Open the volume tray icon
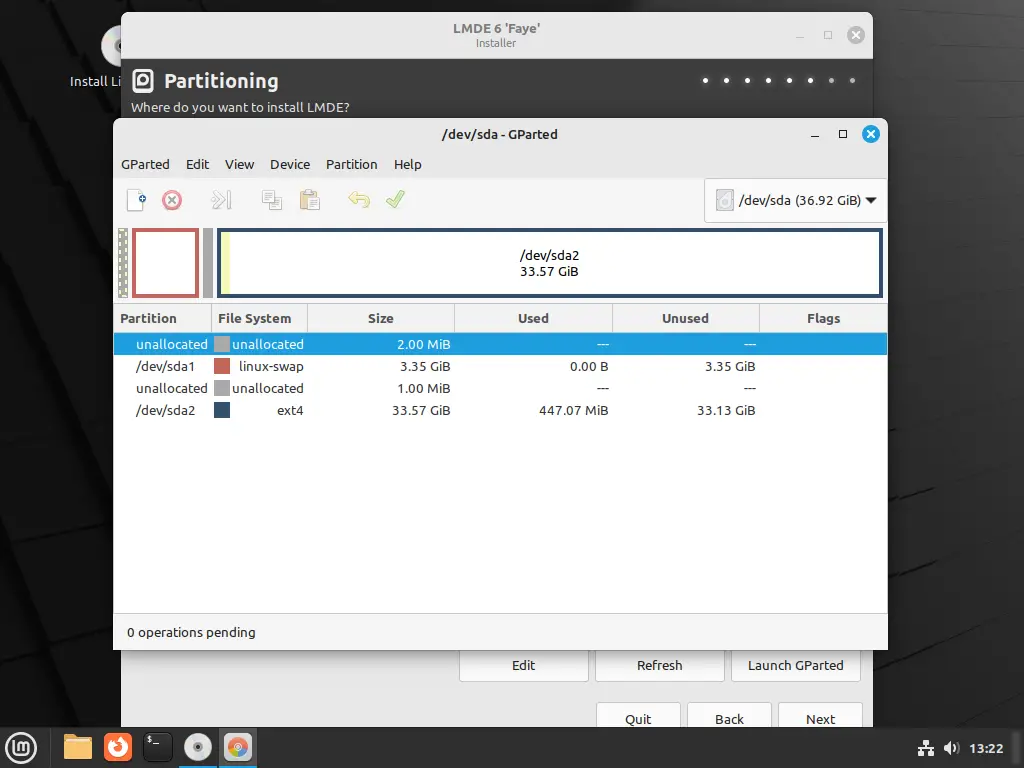 point(952,748)
